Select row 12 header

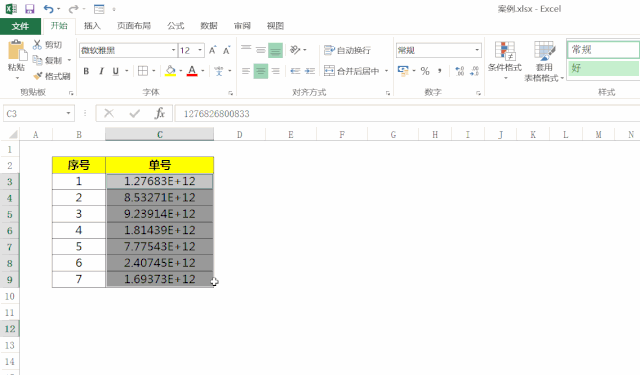click(x=9, y=328)
